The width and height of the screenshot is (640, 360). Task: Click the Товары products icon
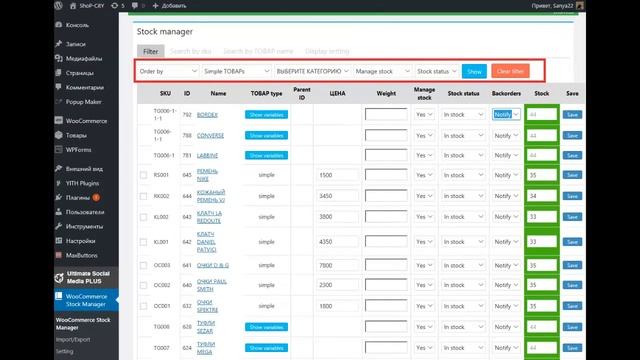(59, 135)
